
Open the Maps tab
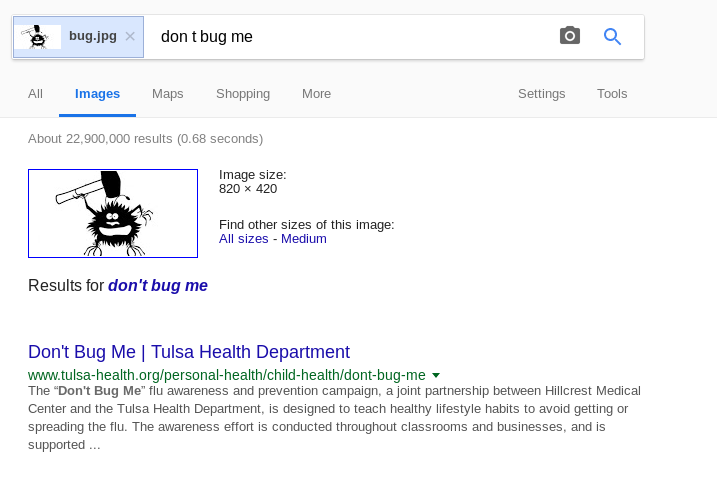click(167, 94)
